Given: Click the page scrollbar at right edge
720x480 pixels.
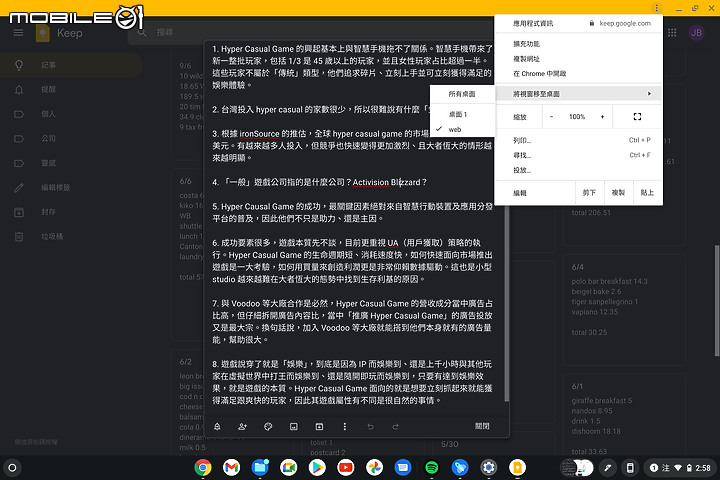Looking at the screenshot, I should 717,301.
